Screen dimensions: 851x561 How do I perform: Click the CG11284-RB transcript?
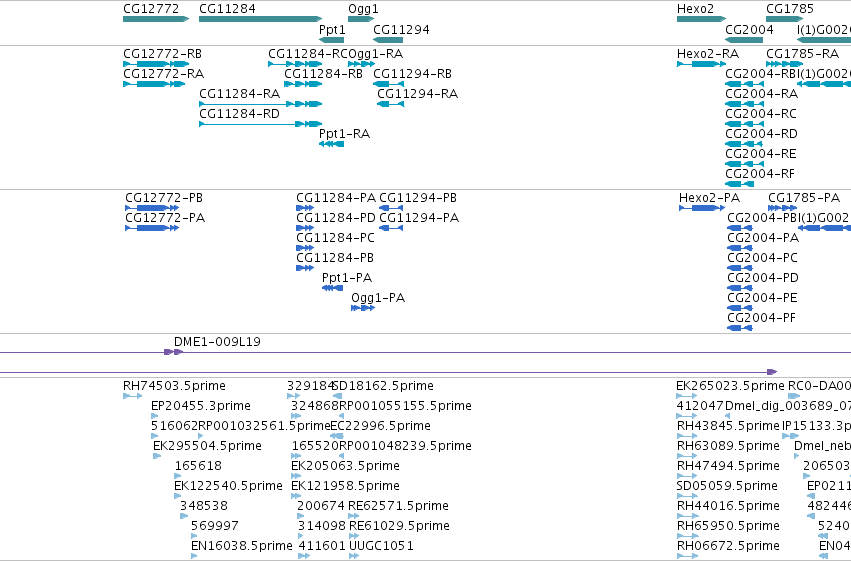click(x=303, y=84)
